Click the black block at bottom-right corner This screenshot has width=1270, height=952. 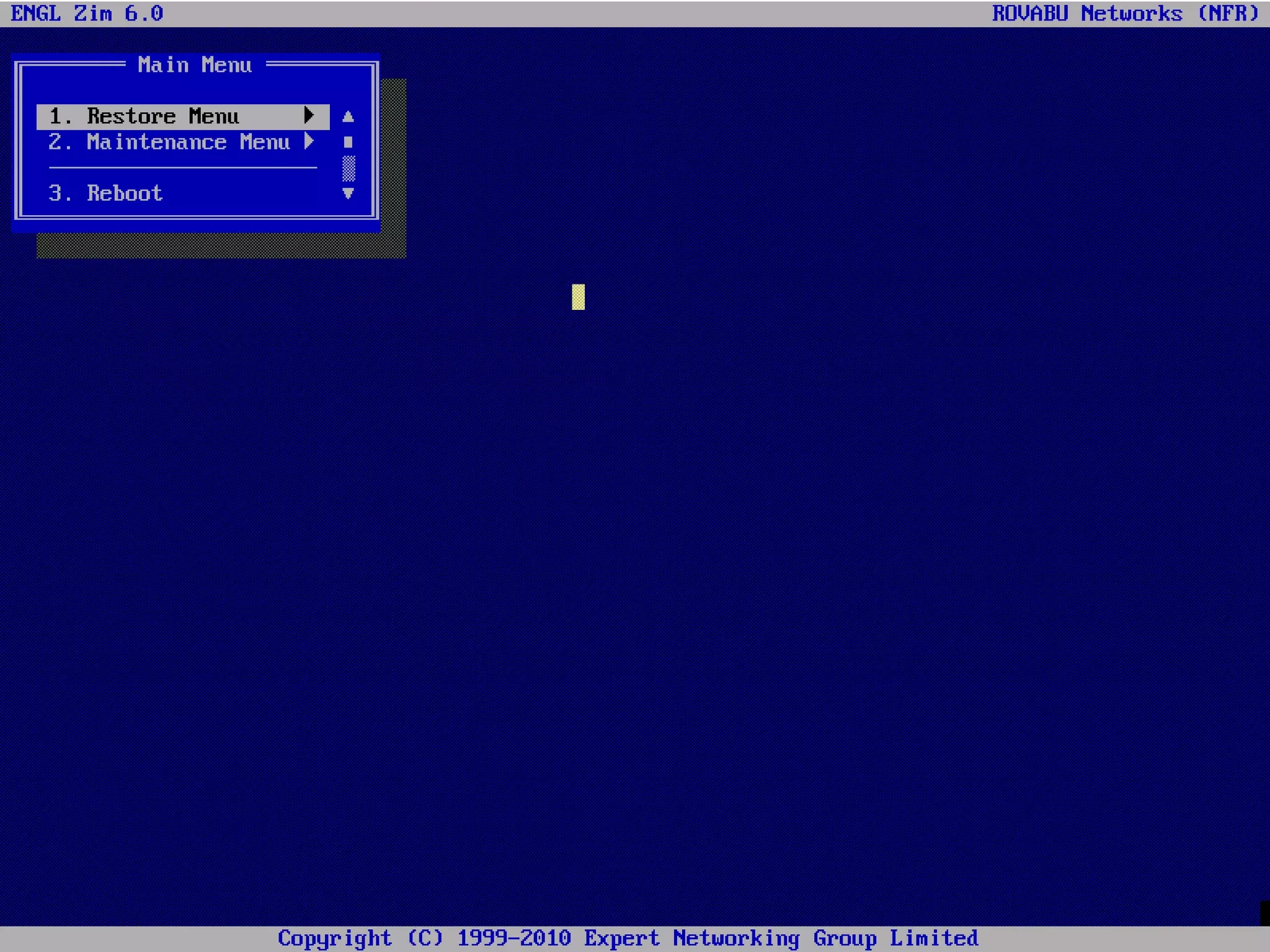tap(1264, 913)
